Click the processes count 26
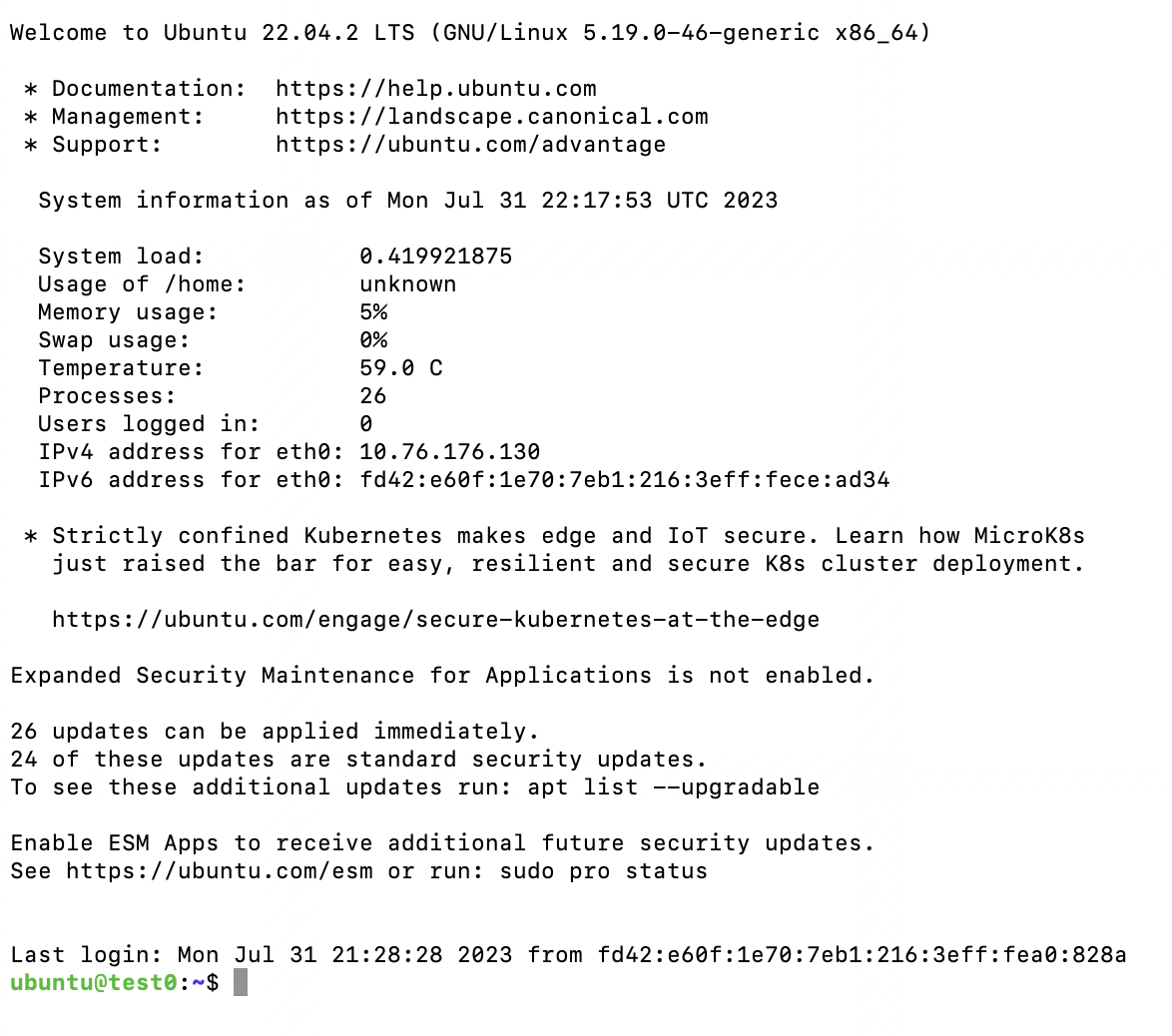1172x1036 pixels. 373,396
